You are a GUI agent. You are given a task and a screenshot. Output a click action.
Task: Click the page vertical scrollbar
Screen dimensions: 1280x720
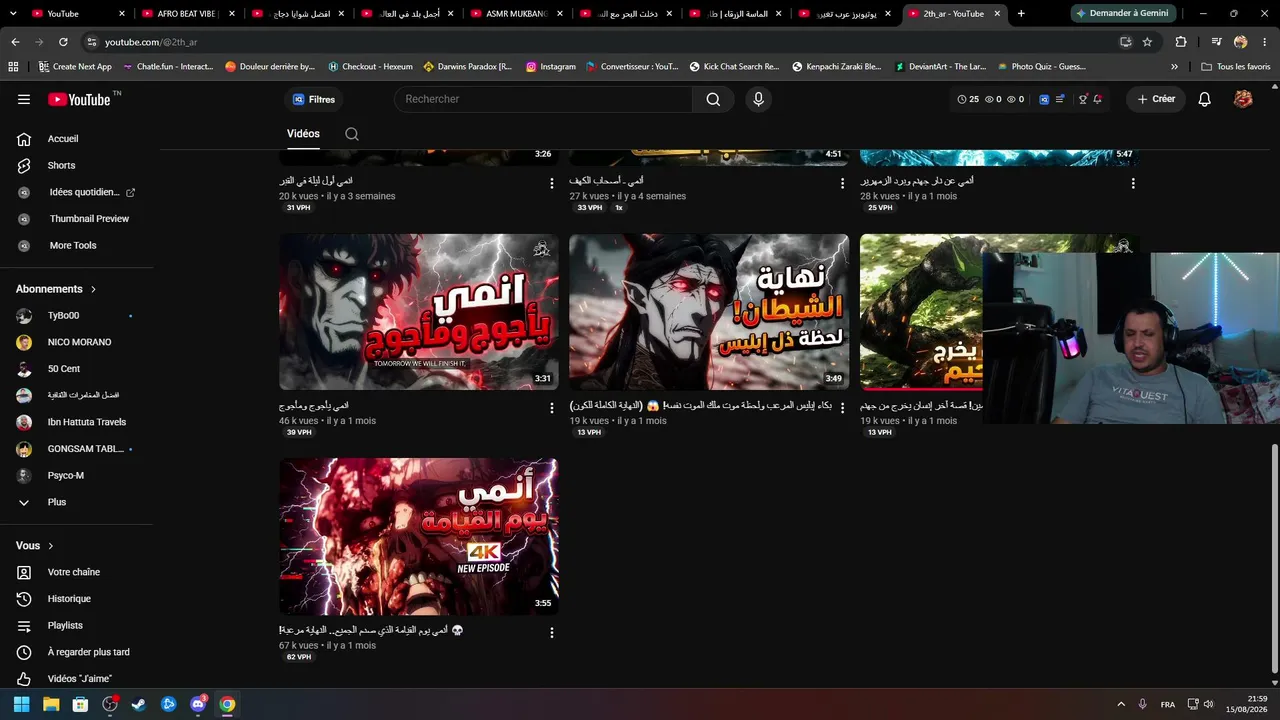[1273, 558]
